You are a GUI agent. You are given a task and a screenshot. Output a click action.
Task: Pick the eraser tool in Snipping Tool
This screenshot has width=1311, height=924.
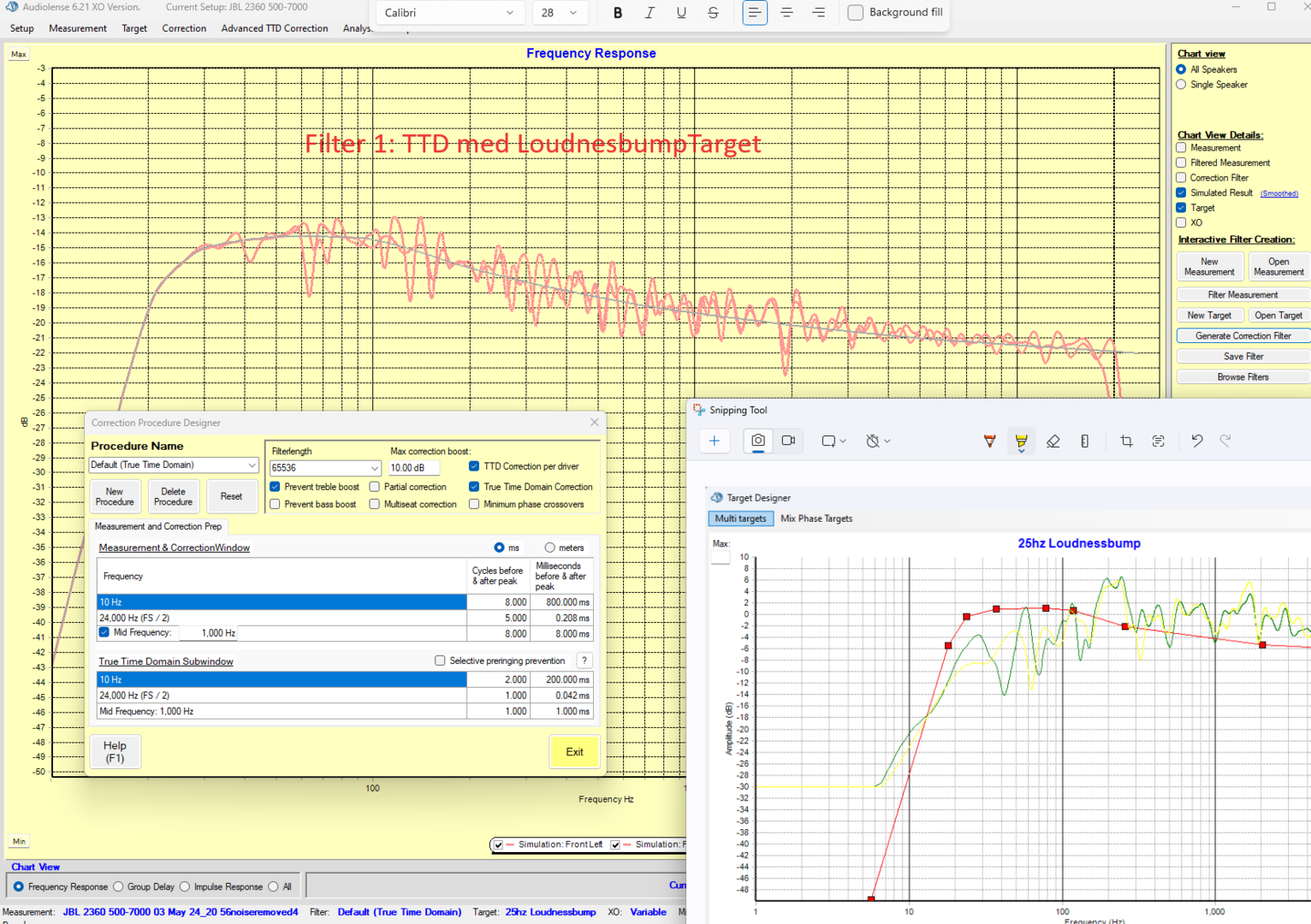click(1053, 441)
